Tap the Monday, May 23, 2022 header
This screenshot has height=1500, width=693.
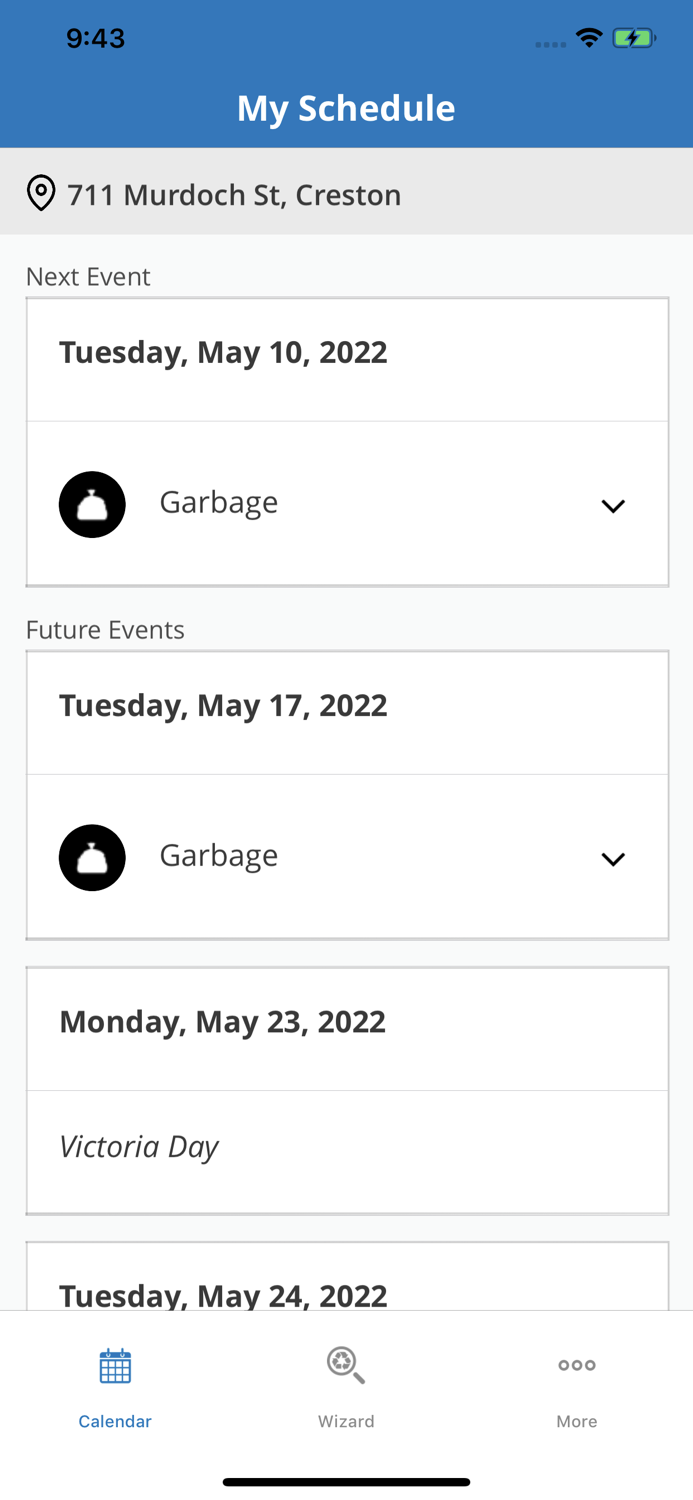coord(222,1022)
